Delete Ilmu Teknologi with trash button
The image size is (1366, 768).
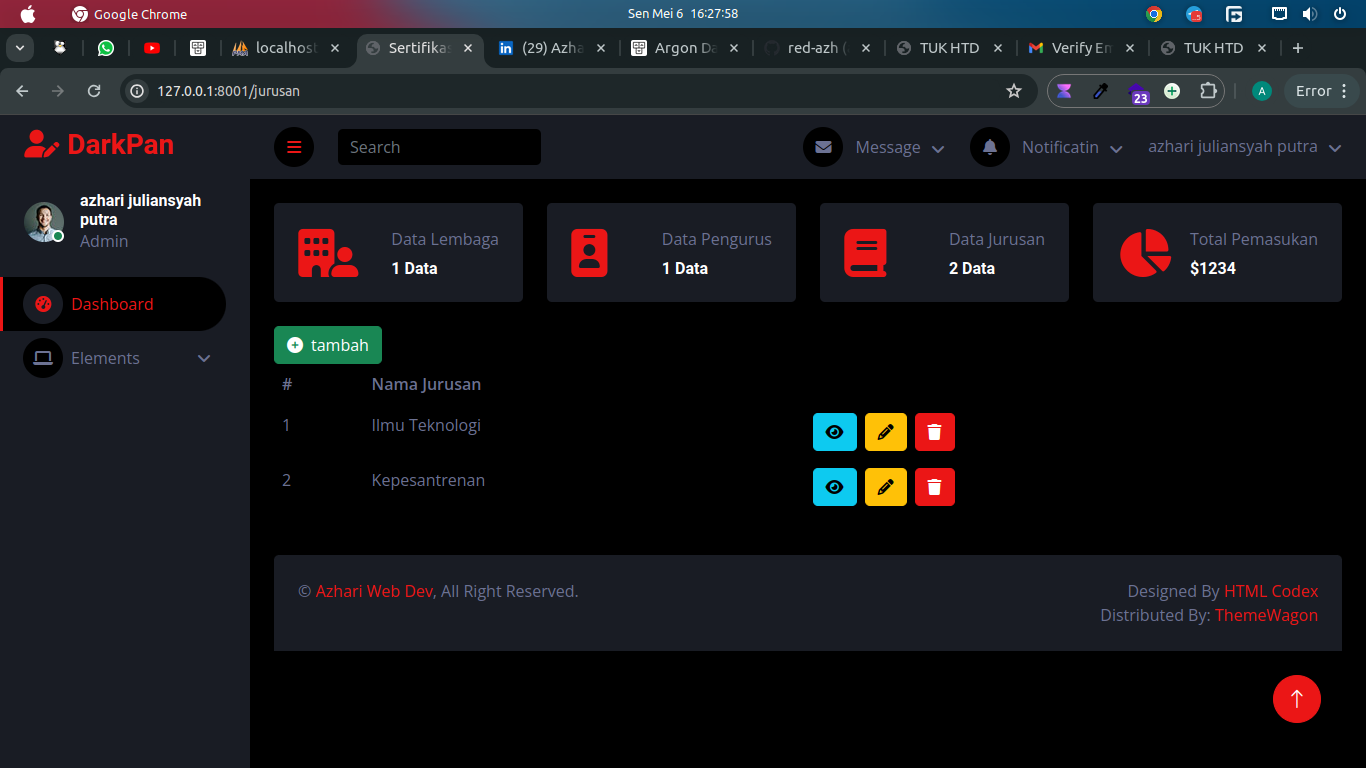click(x=934, y=432)
